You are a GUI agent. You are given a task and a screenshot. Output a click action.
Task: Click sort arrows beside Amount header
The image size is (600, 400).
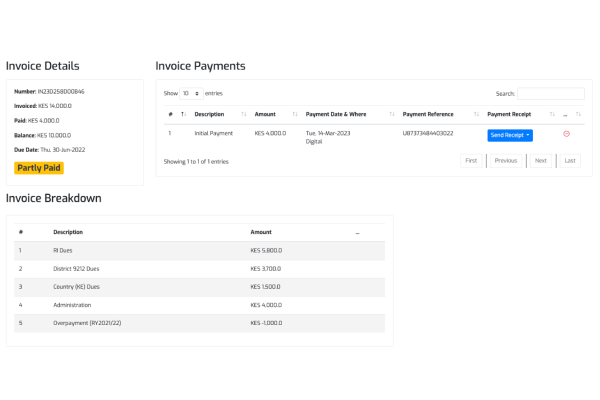point(295,114)
